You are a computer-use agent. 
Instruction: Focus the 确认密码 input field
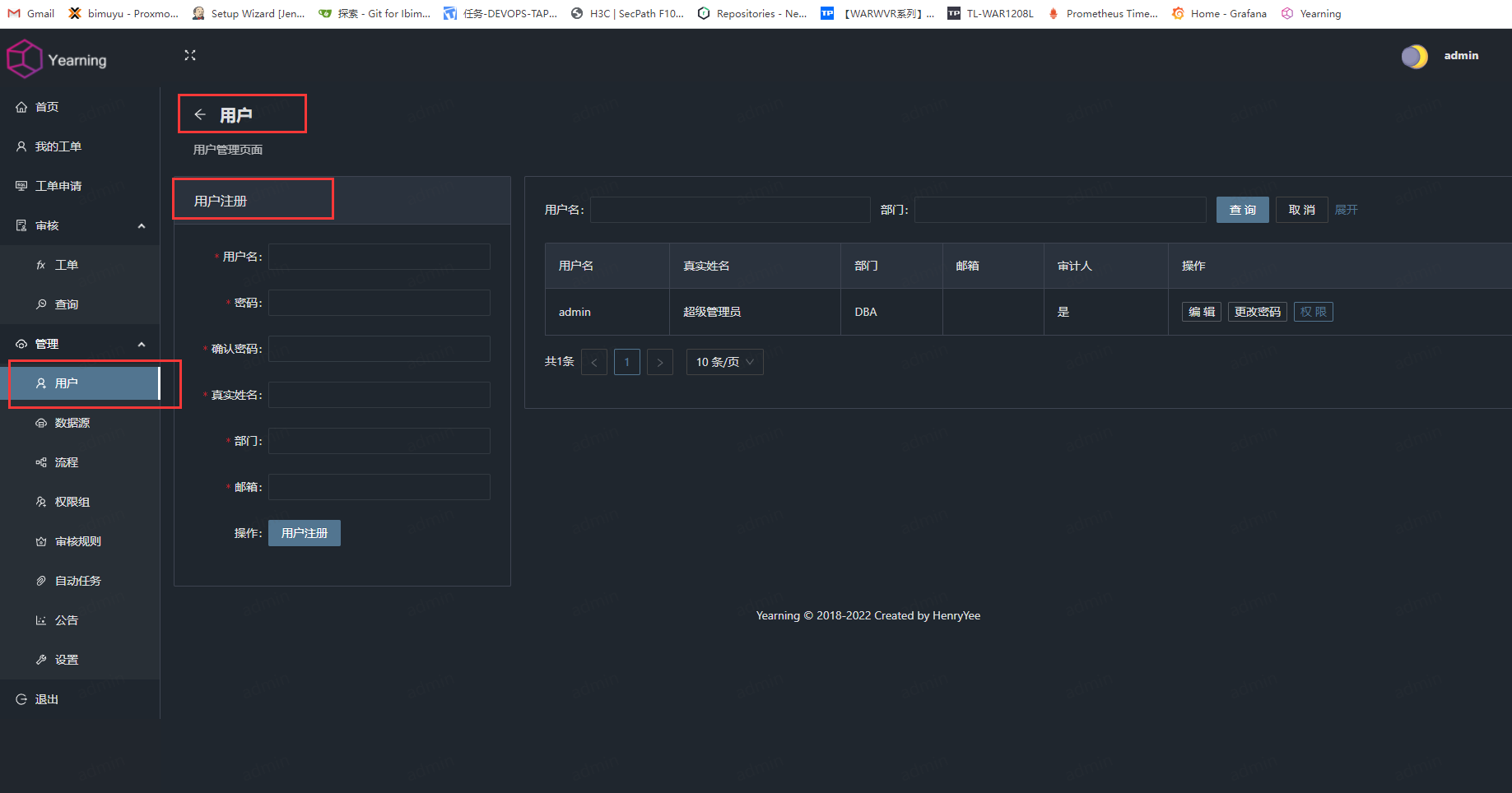click(x=379, y=349)
